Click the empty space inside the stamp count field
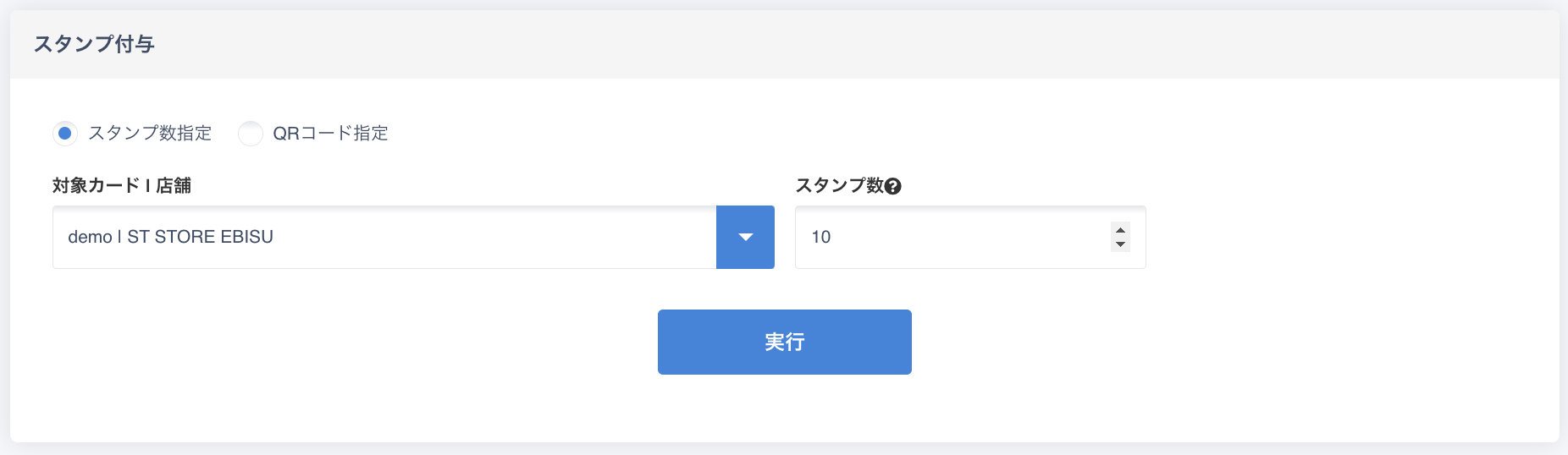This screenshot has height=455, width=1568. click(974, 237)
